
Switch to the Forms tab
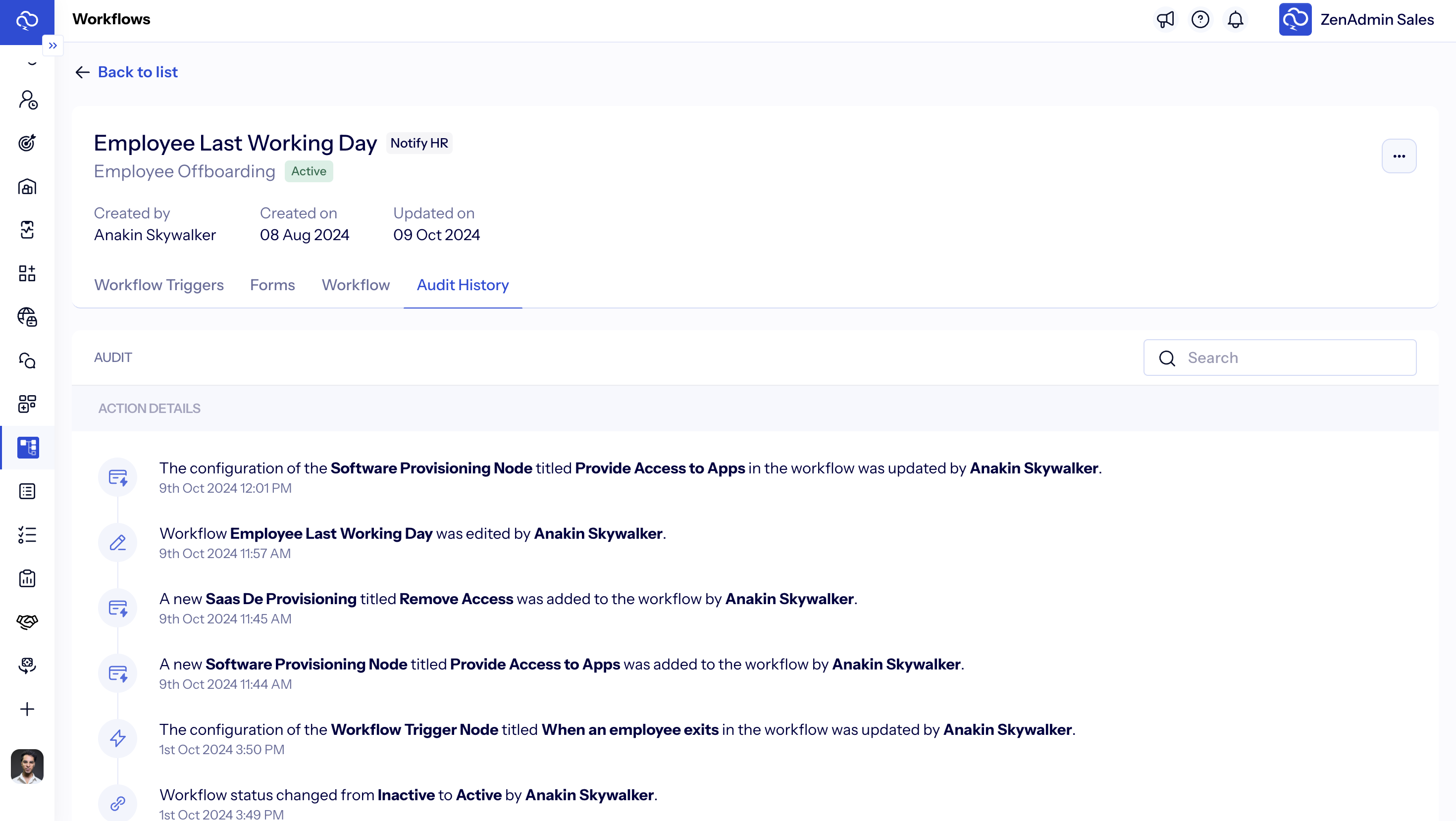[272, 285]
